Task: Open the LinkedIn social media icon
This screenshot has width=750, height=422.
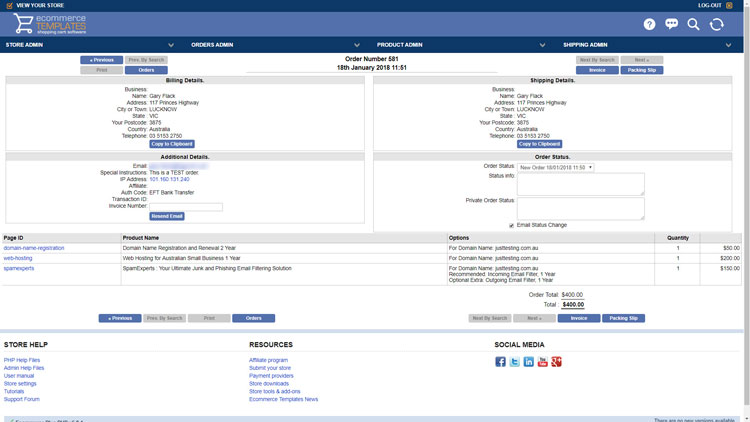Action: 528,362
